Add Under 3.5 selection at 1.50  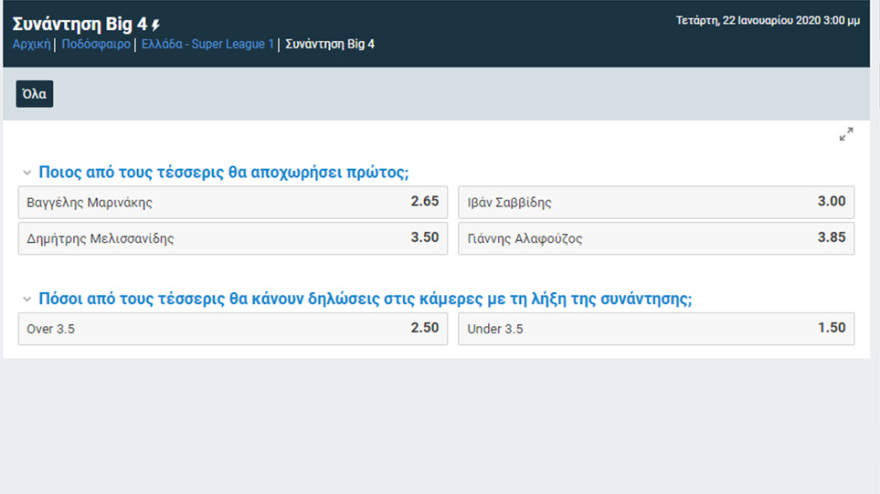pos(656,328)
